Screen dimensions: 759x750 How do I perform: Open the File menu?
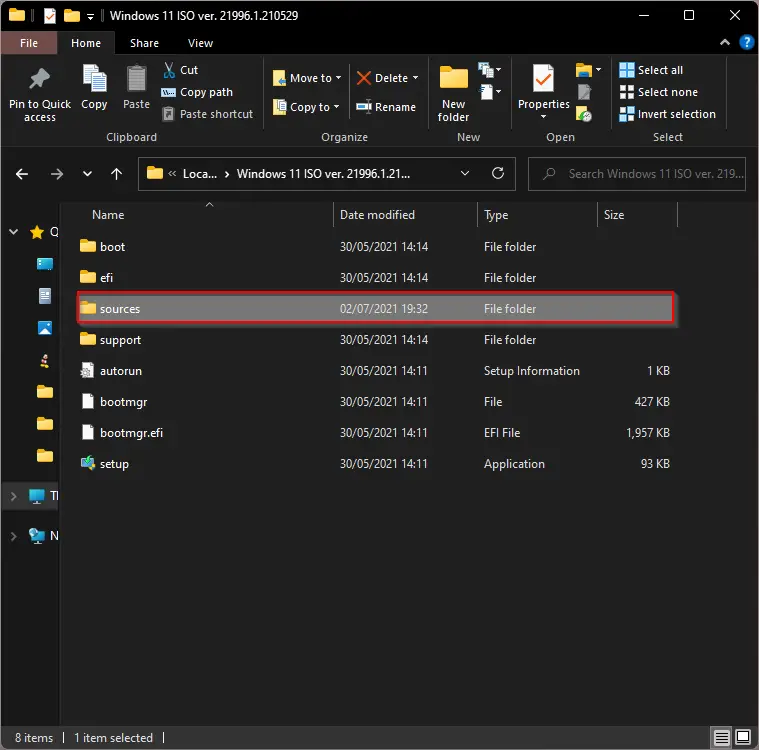coord(29,43)
